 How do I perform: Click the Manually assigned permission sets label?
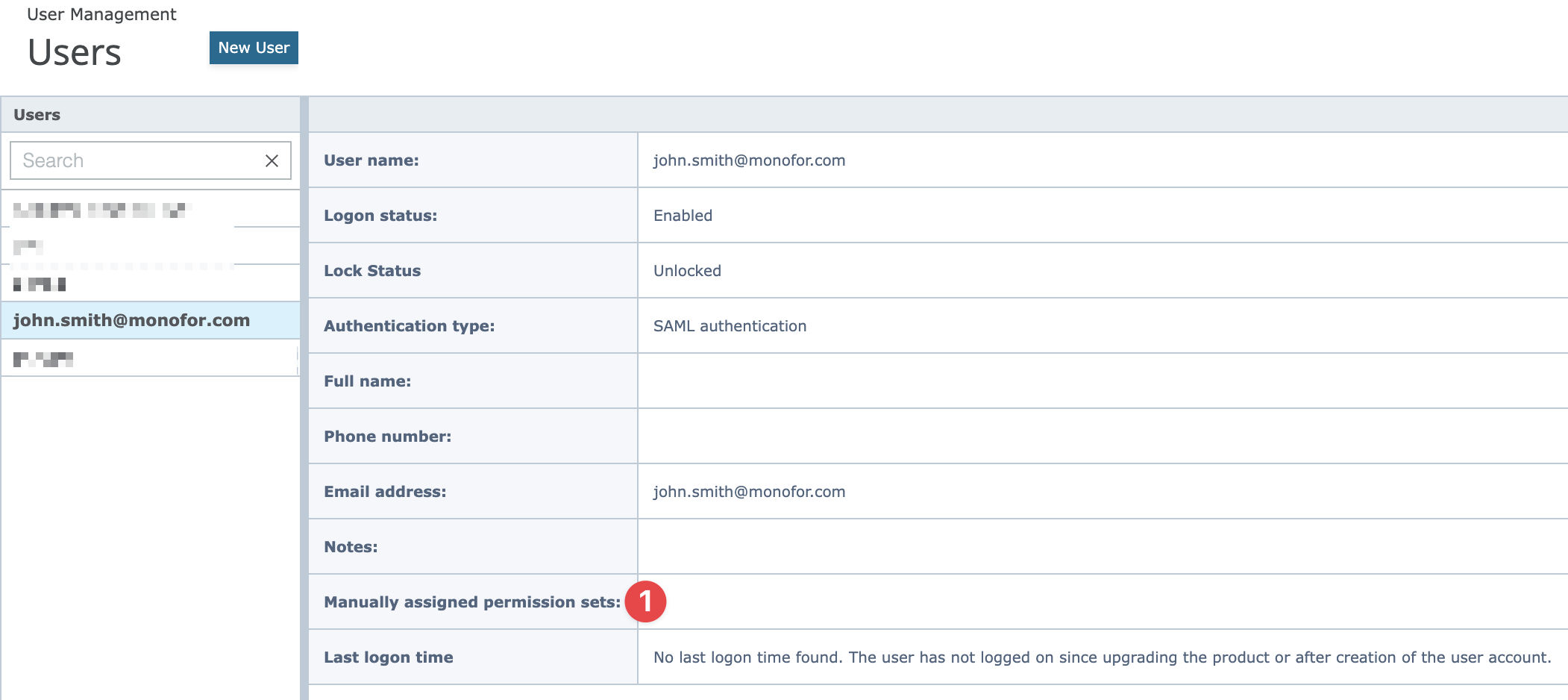(471, 601)
